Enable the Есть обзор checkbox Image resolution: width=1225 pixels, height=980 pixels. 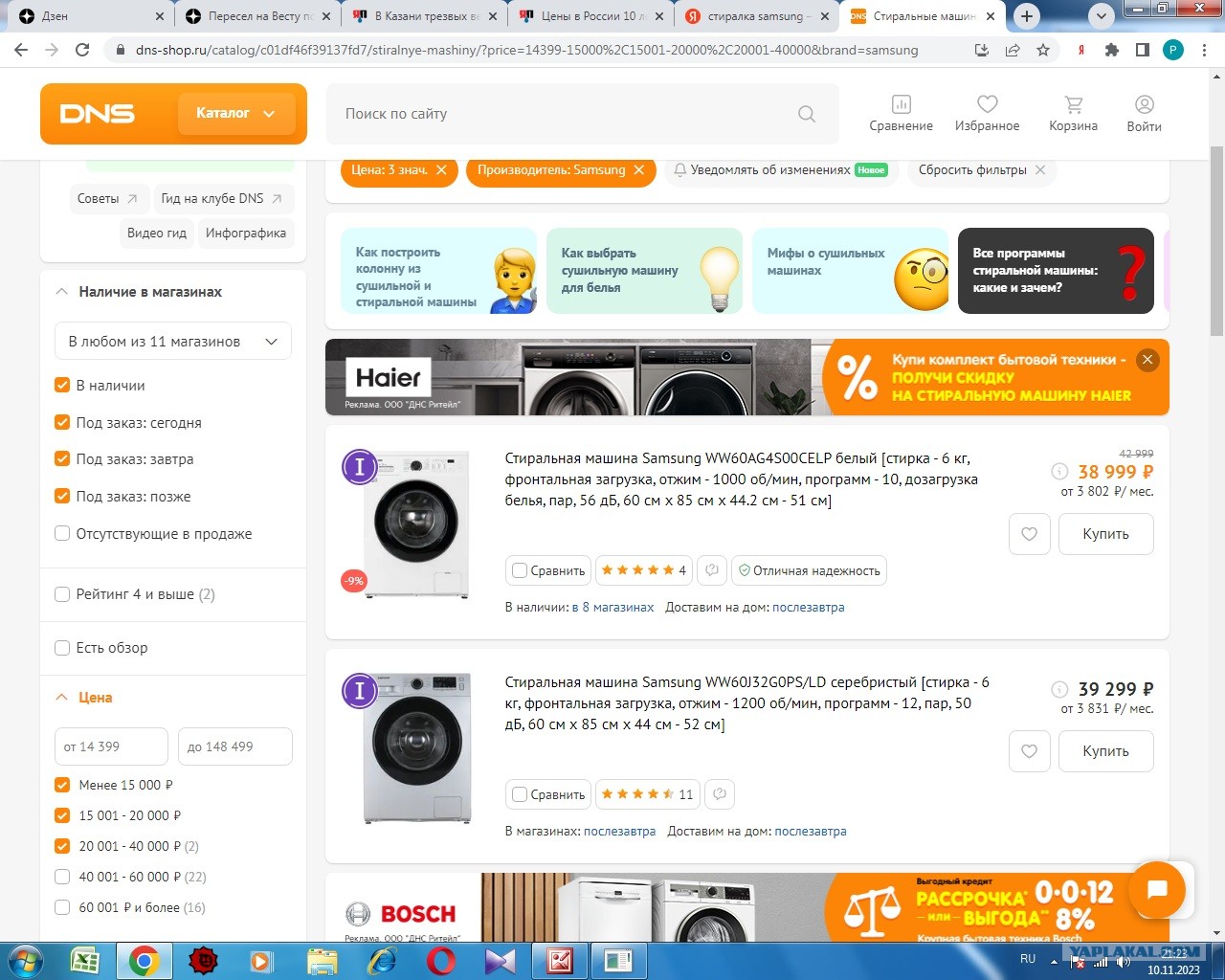click(62, 648)
